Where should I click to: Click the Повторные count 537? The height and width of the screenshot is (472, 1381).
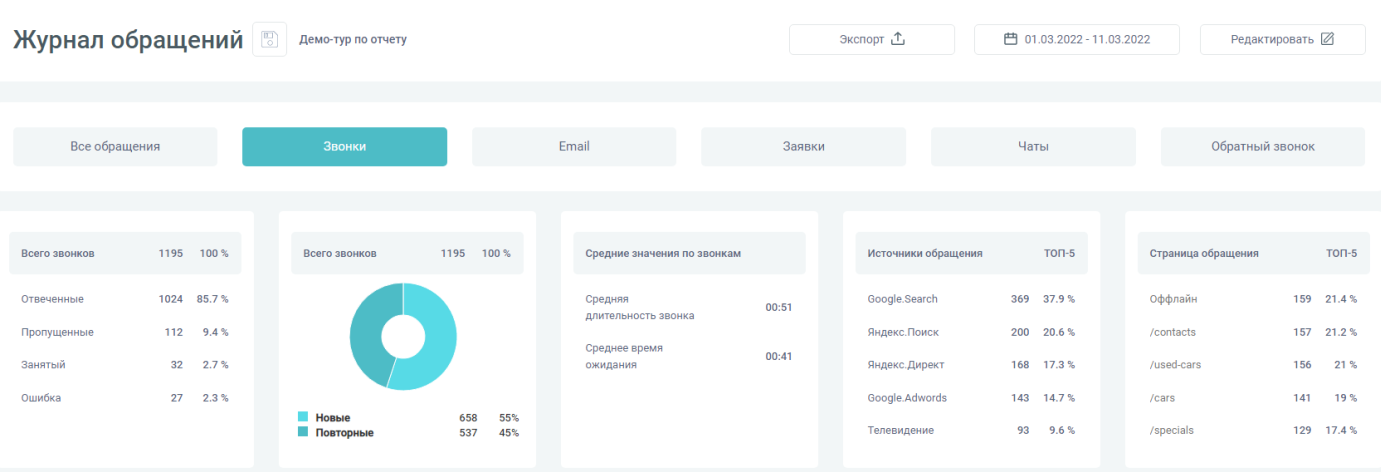pos(468,433)
